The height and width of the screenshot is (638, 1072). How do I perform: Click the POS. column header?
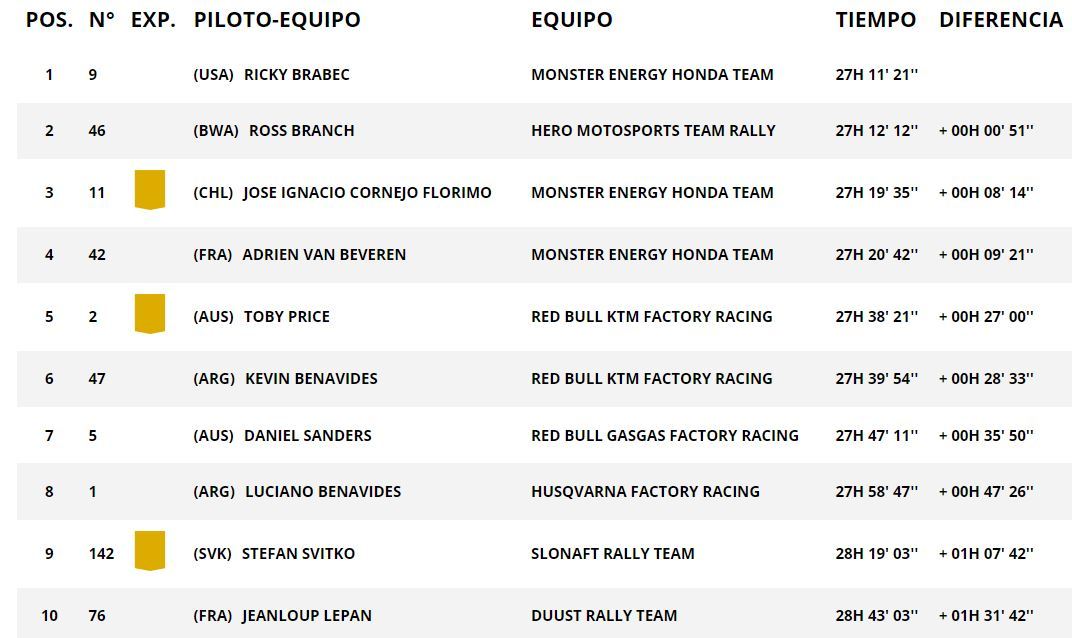pos(49,19)
